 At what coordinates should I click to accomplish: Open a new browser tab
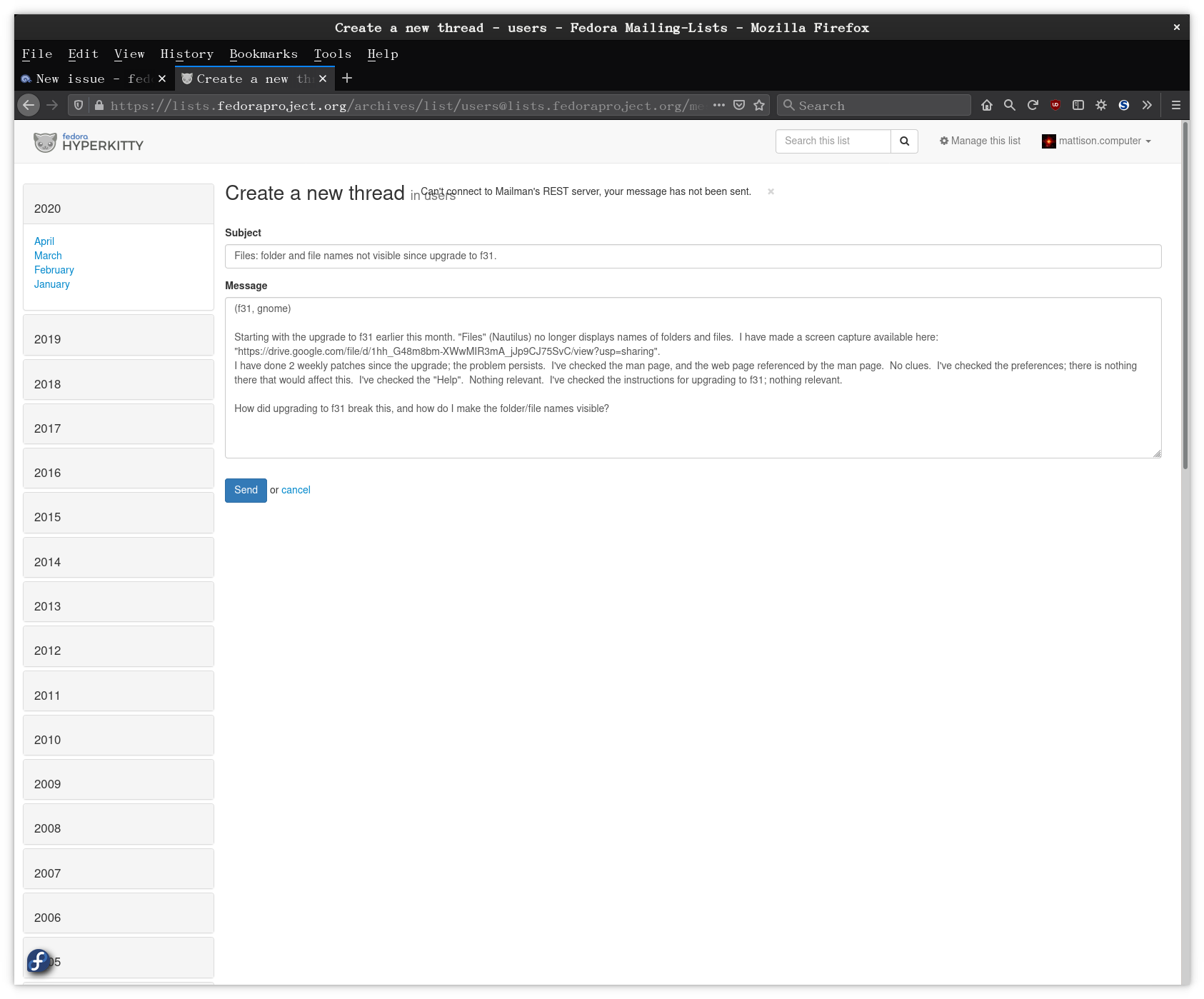[347, 78]
